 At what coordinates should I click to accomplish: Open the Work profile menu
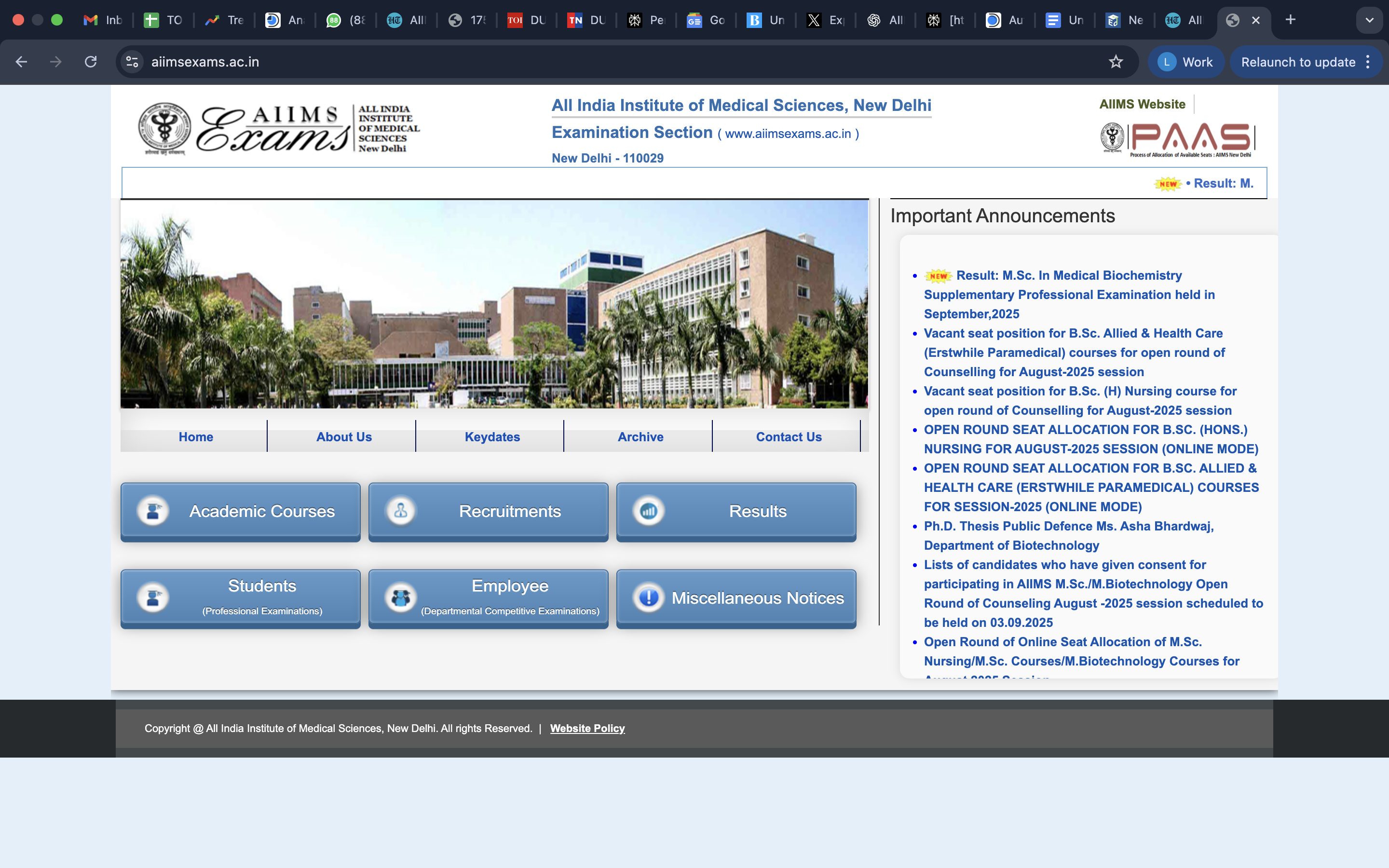point(1186,62)
